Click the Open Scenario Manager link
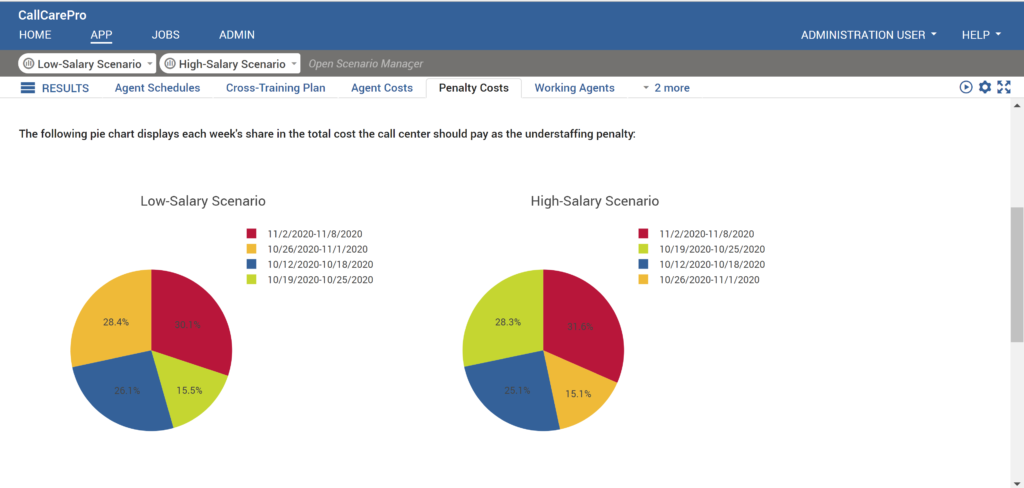 pos(365,64)
